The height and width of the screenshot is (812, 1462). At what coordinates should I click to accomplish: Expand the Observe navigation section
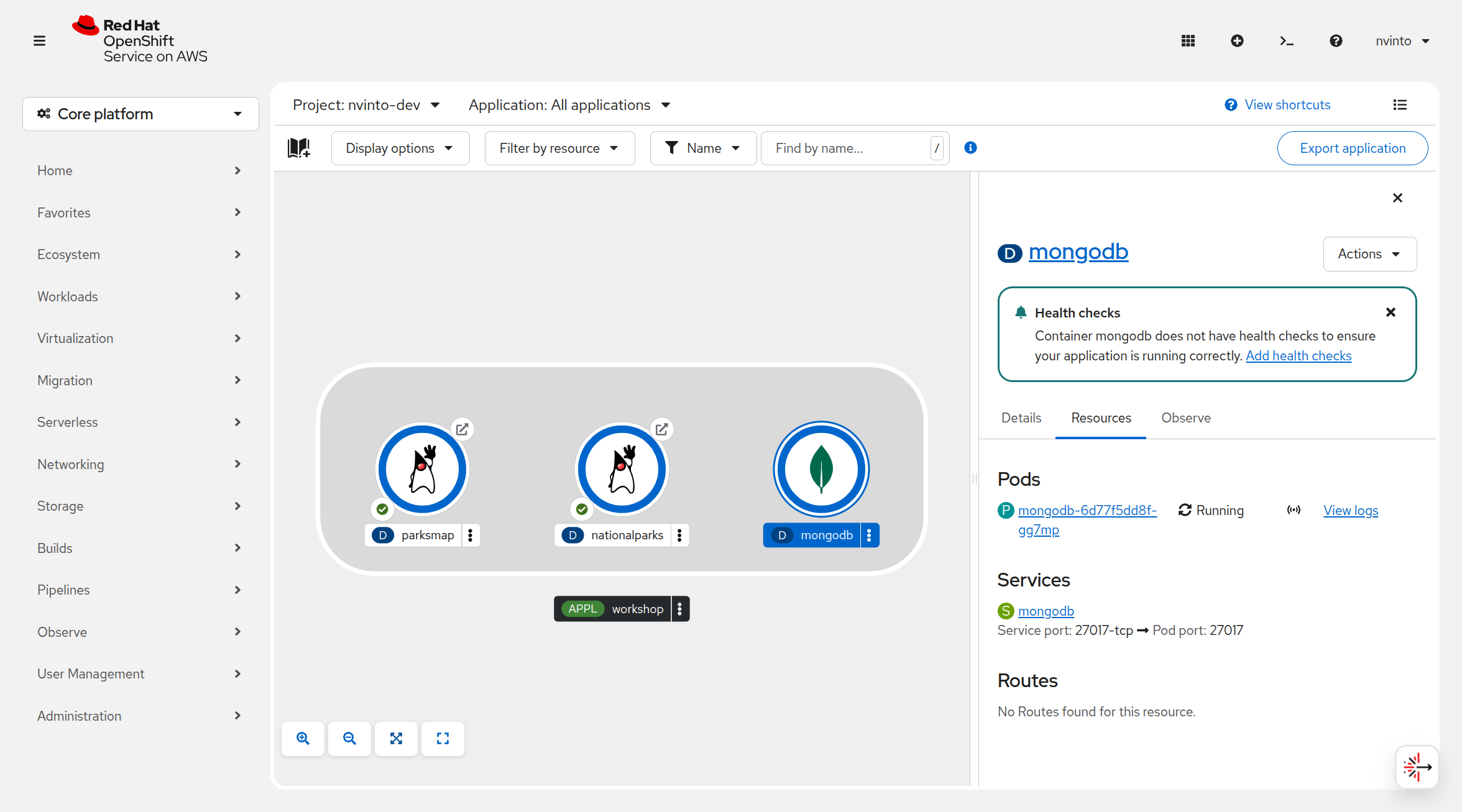(139, 632)
